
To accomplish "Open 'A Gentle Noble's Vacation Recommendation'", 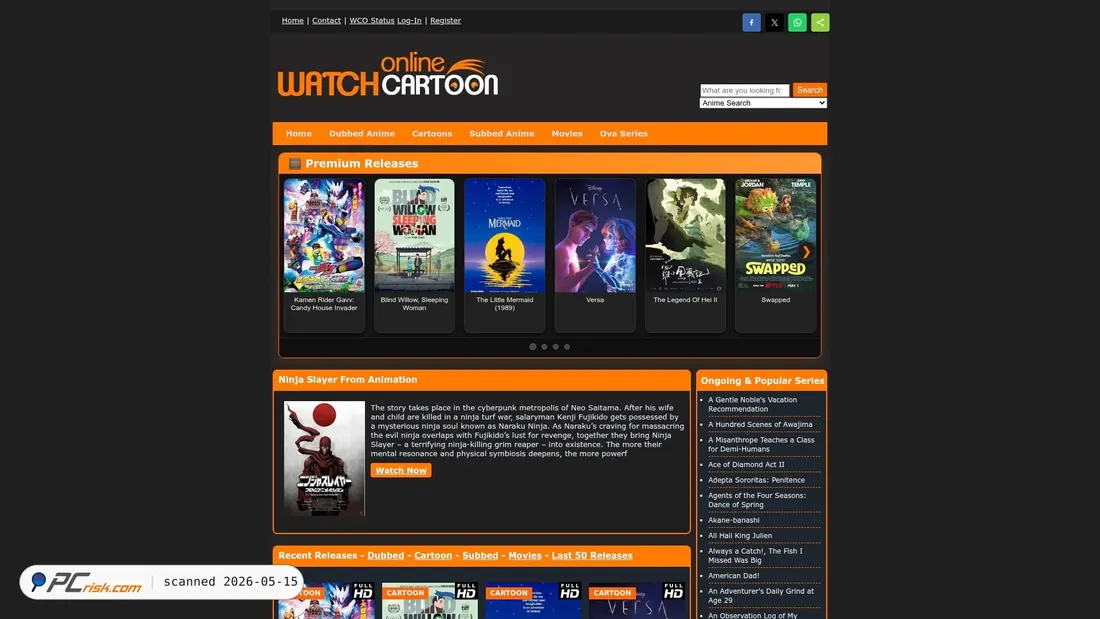I will tap(752, 404).
